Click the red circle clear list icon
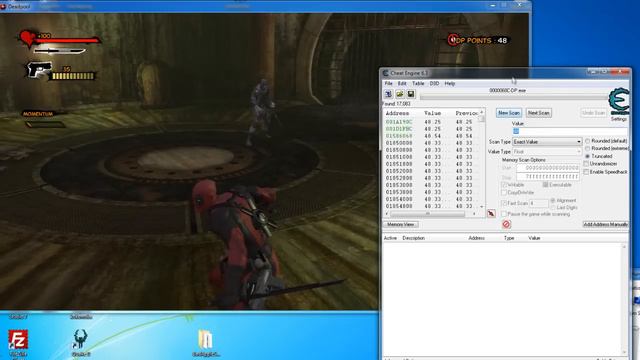 click(506, 224)
